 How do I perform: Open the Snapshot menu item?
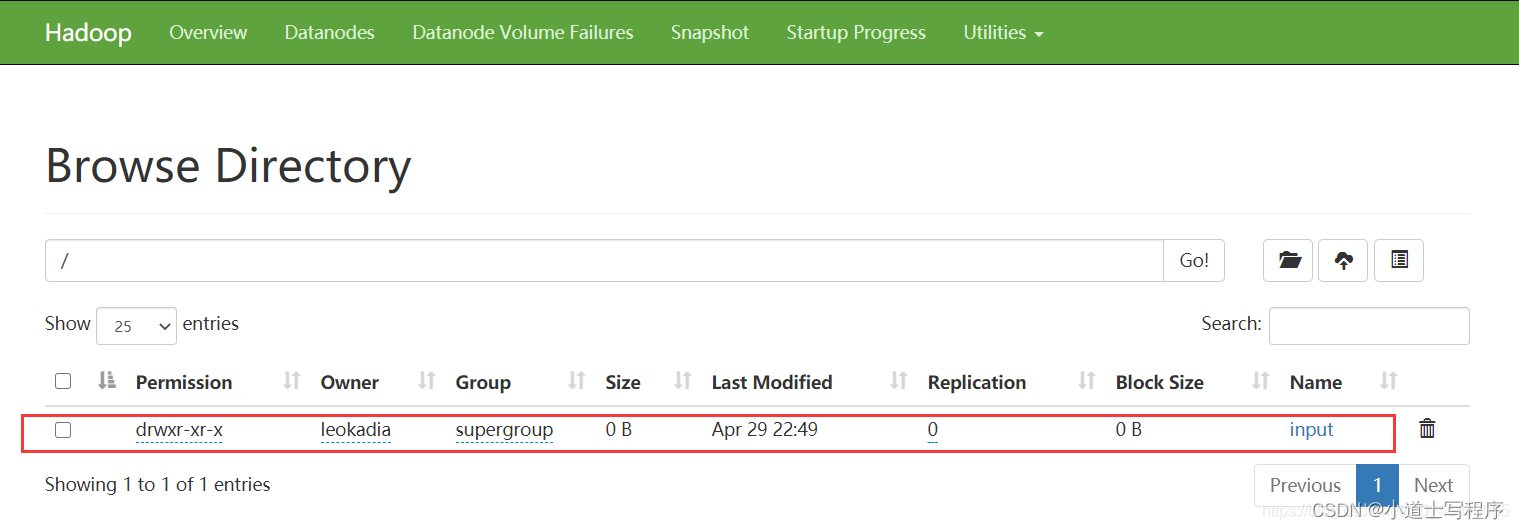[x=710, y=33]
